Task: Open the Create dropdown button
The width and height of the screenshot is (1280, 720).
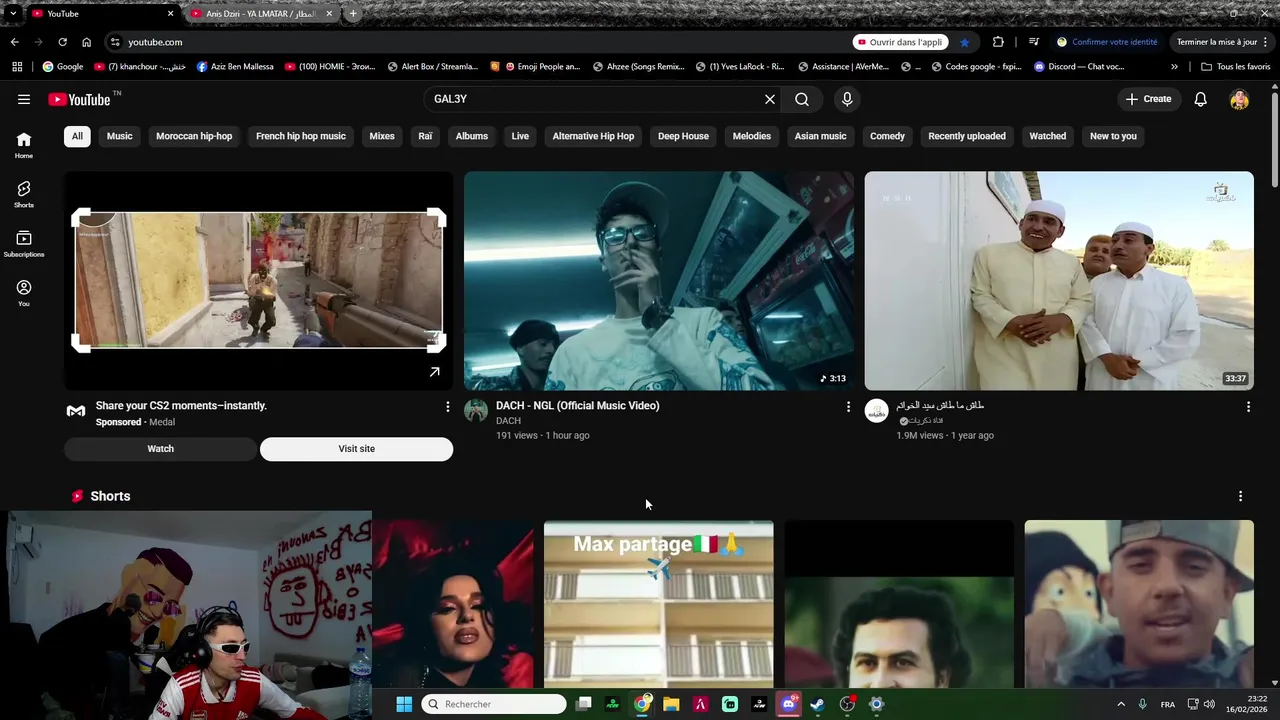Action: (1148, 99)
